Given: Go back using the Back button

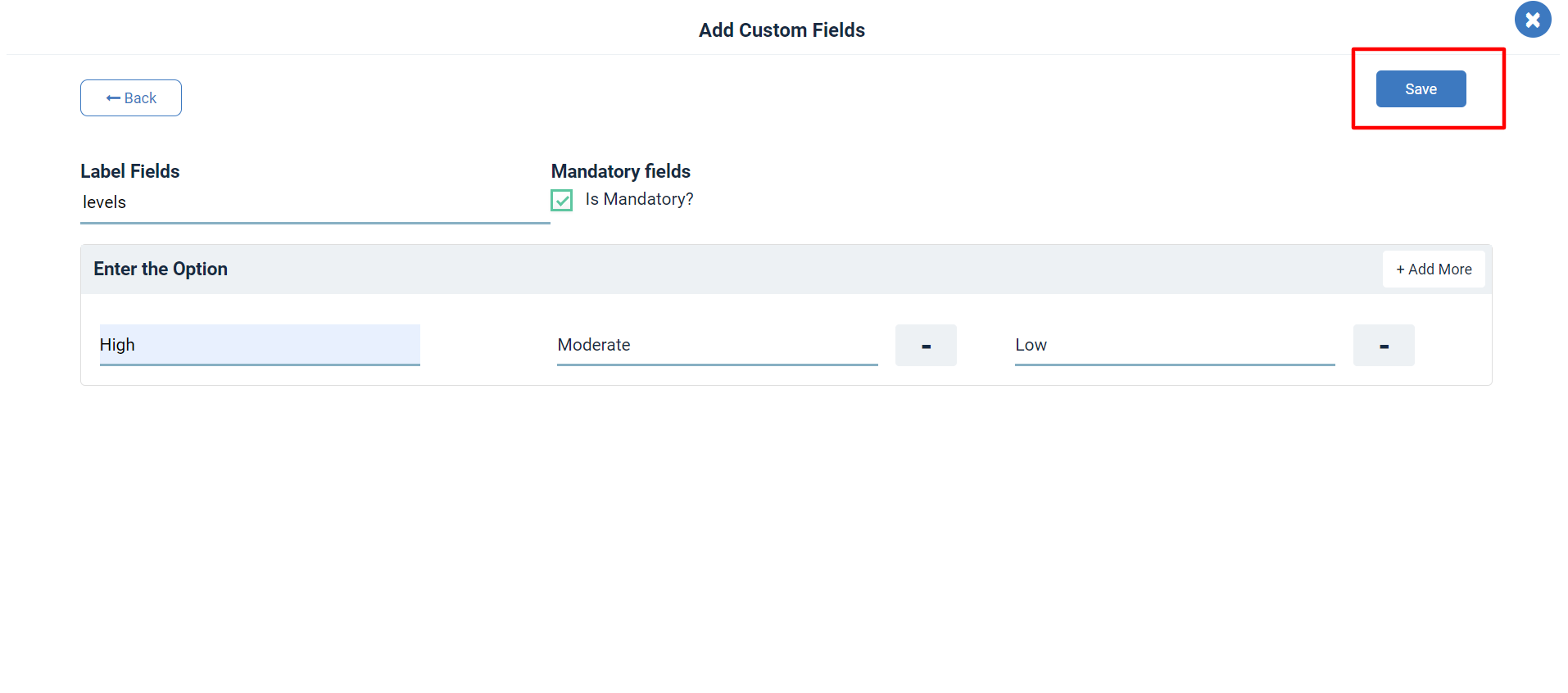Looking at the screenshot, I should pyautogui.click(x=131, y=97).
